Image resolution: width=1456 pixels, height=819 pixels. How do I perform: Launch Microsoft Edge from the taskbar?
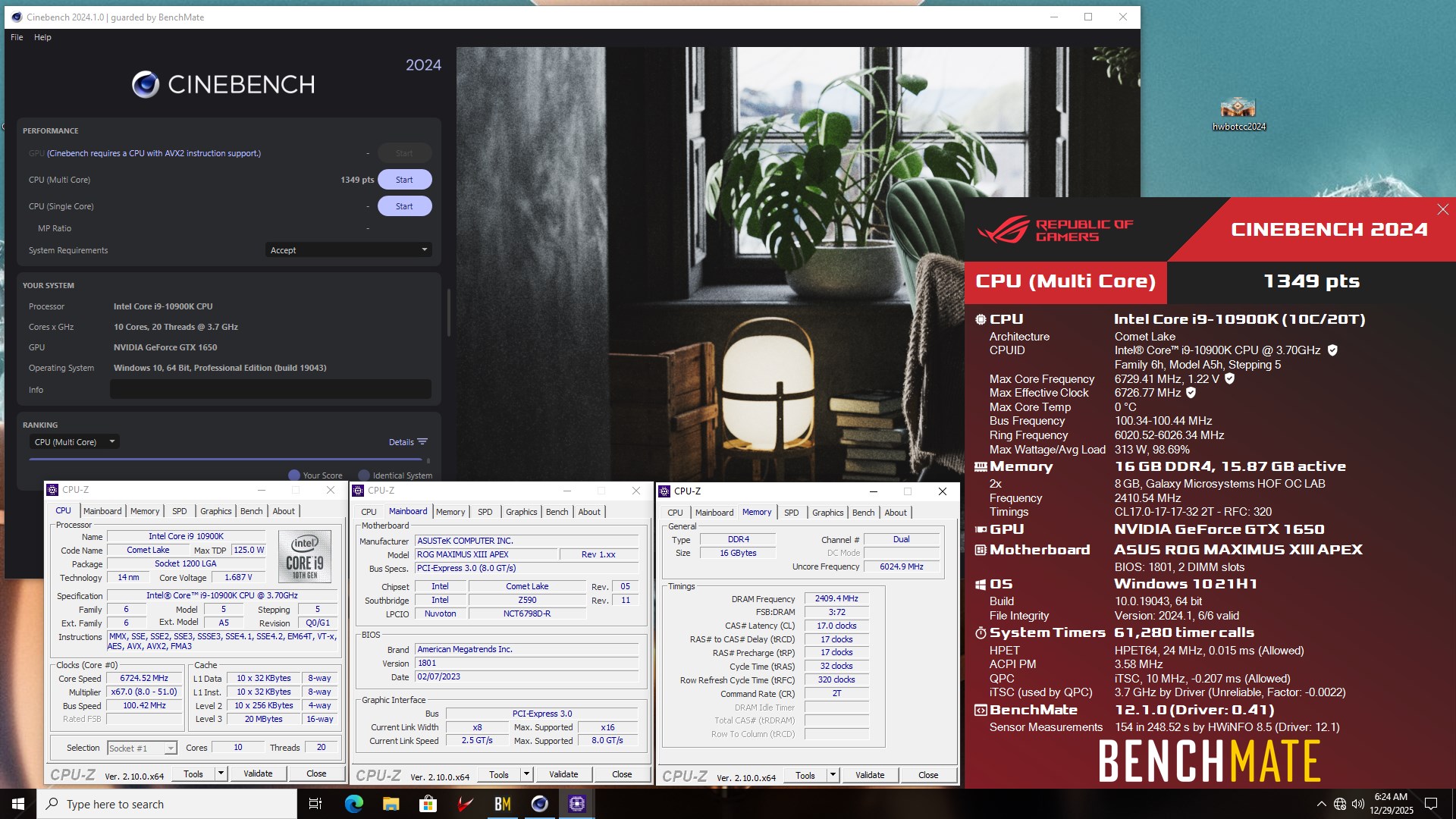(353, 804)
